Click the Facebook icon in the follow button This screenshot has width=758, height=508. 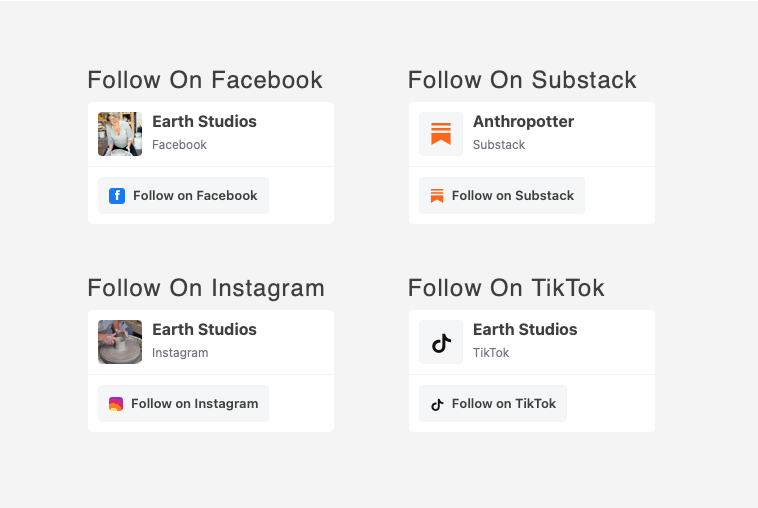[x=116, y=196]
